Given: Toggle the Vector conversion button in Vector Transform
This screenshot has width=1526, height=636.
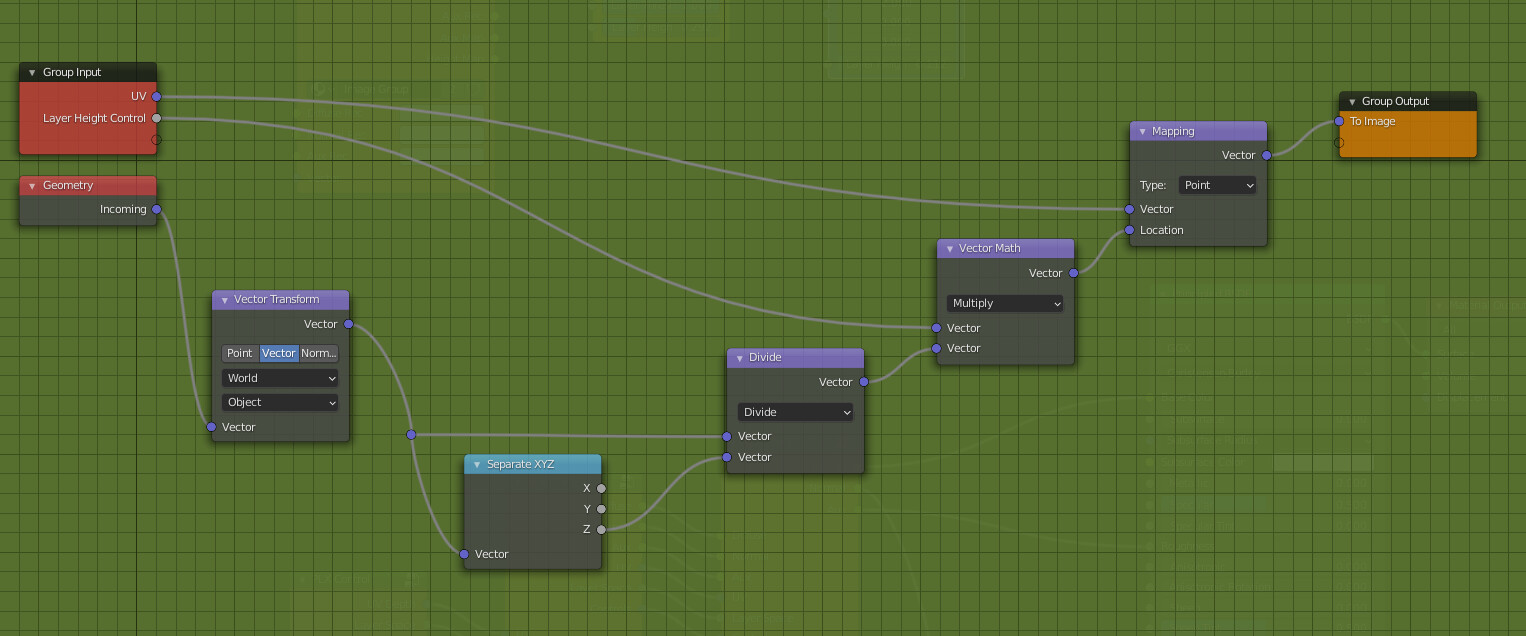Looking at the screenshot, I should (278, 353).
